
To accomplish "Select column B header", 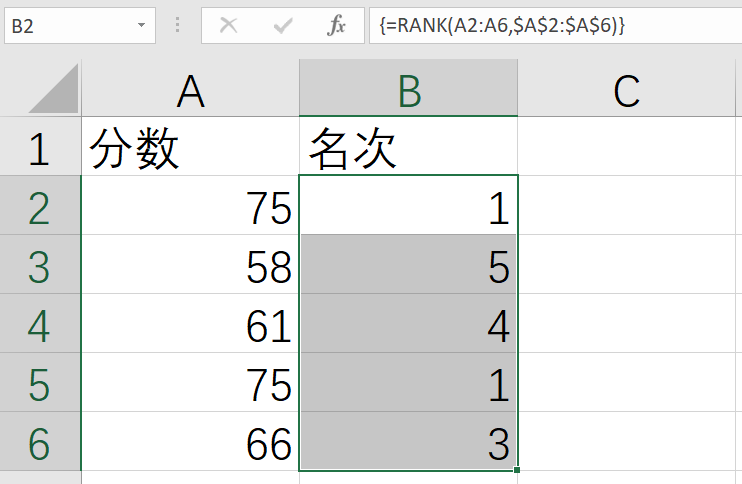I will coord(408,91).
